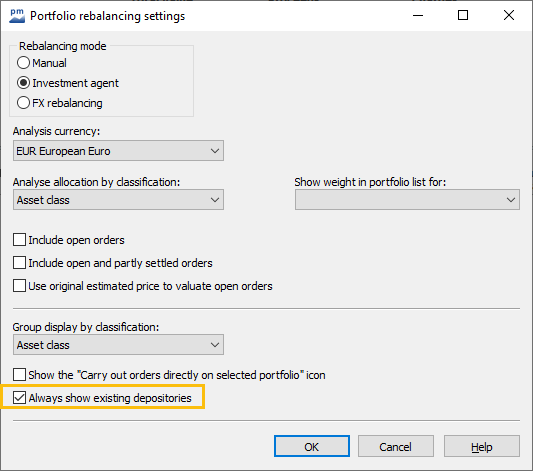Uncheck Always show existing depositories
Viewport: 533px width, 471px height.
(x=19, y=398)
